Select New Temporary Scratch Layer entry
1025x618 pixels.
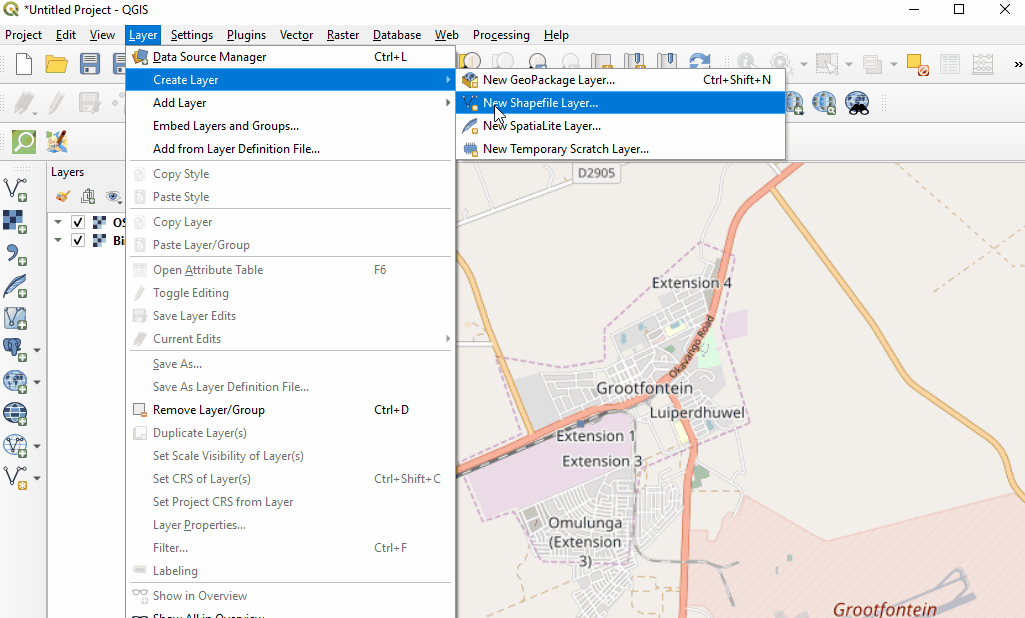(x=565, y=149)
